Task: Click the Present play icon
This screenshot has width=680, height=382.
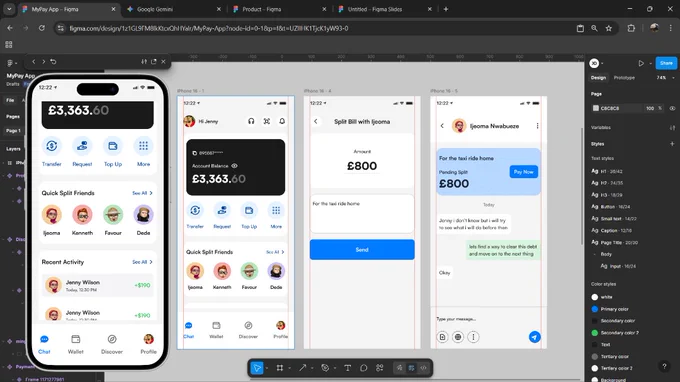Action: coord(641,63)
